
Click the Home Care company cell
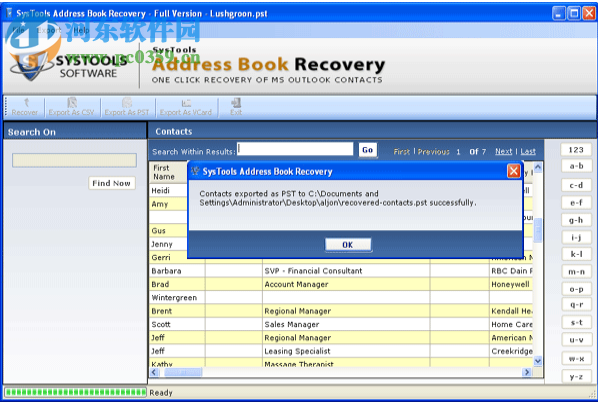coord(511,324)
